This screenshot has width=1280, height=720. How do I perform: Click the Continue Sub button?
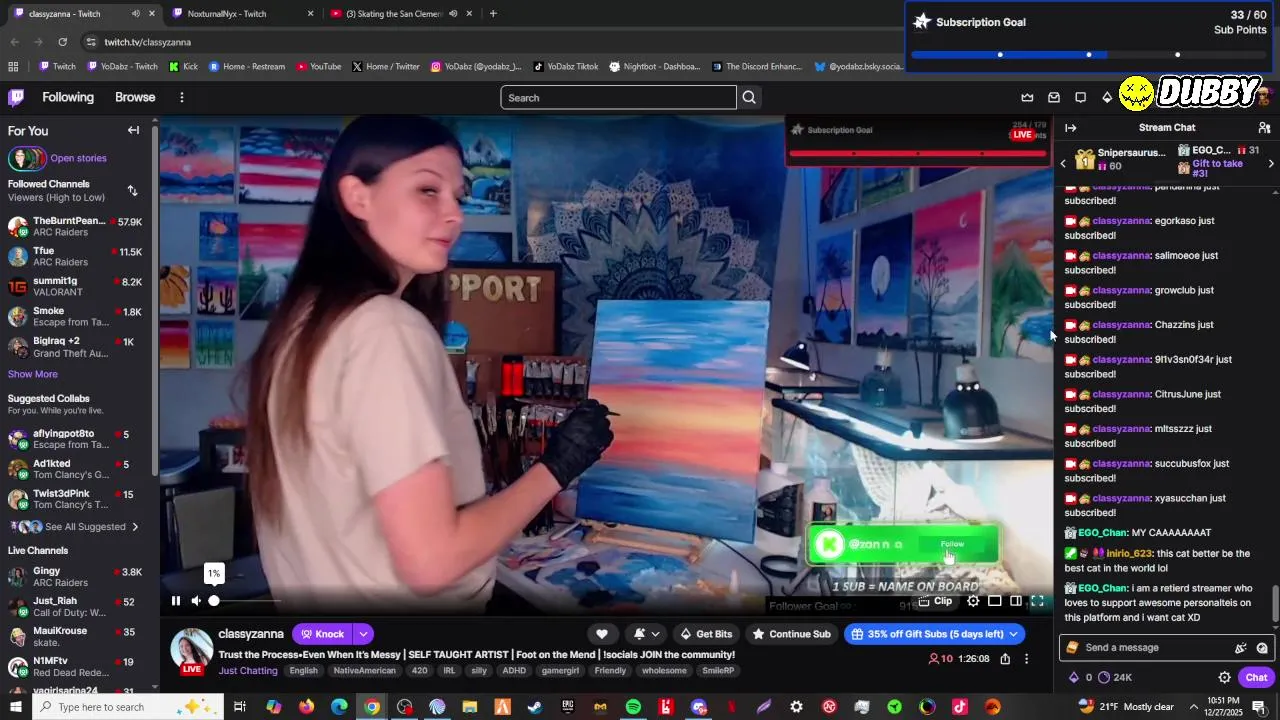point(791,634)
